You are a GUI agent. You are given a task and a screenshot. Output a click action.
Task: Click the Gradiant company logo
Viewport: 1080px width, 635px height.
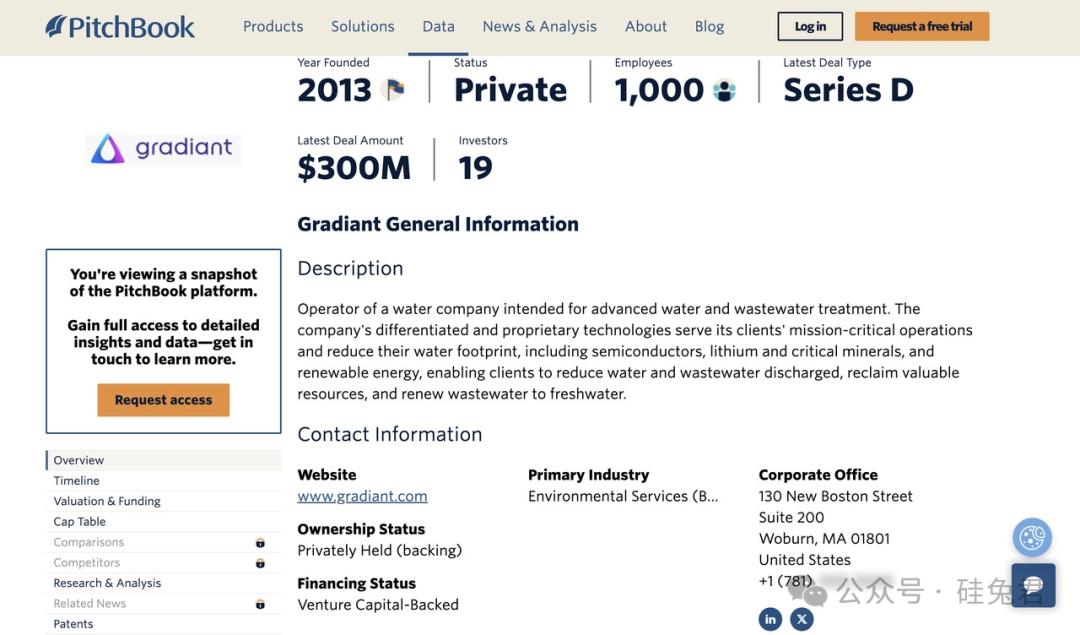(x=163, y=149)
